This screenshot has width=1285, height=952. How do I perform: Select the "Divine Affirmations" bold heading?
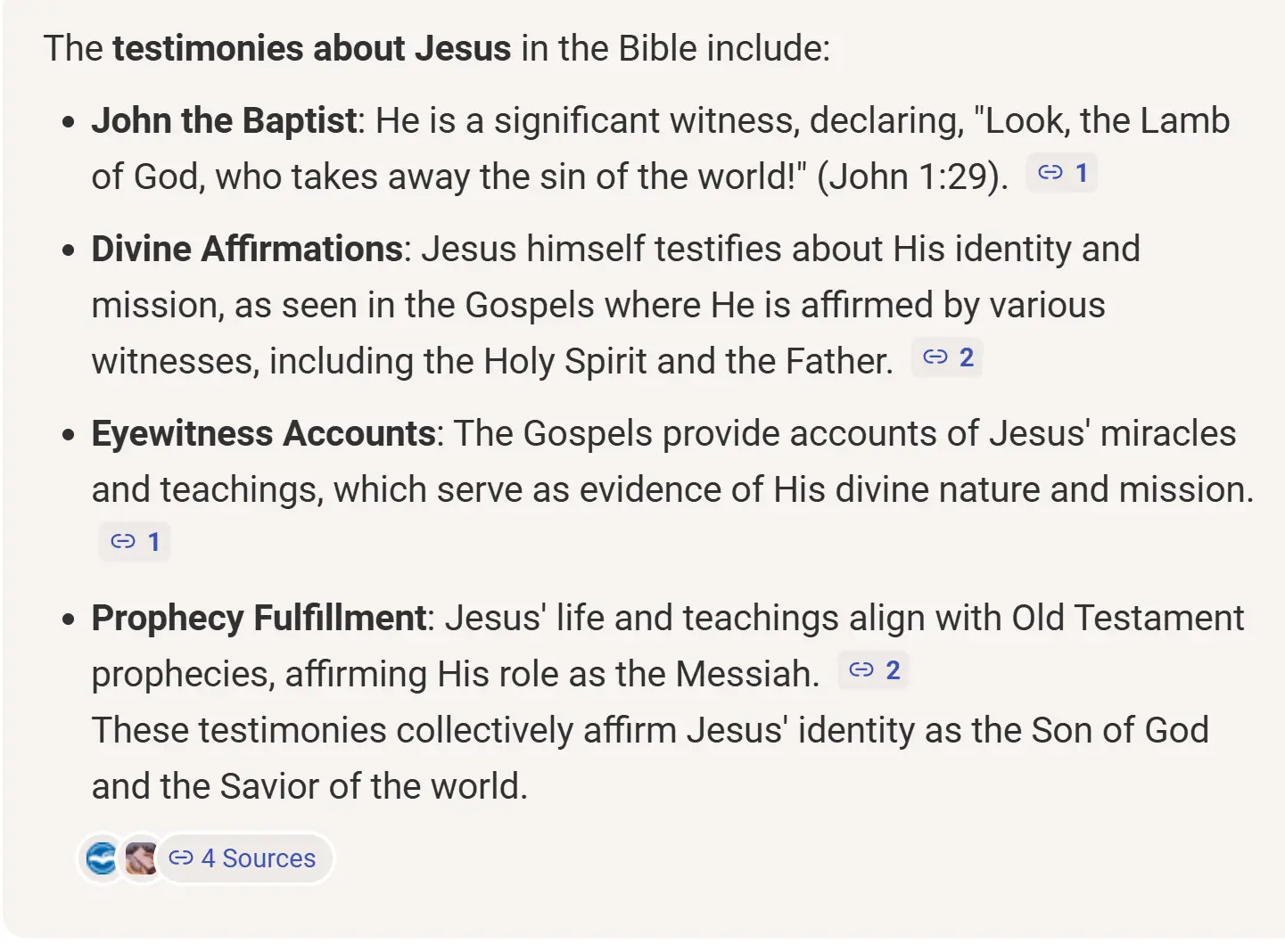coord(247,249)
